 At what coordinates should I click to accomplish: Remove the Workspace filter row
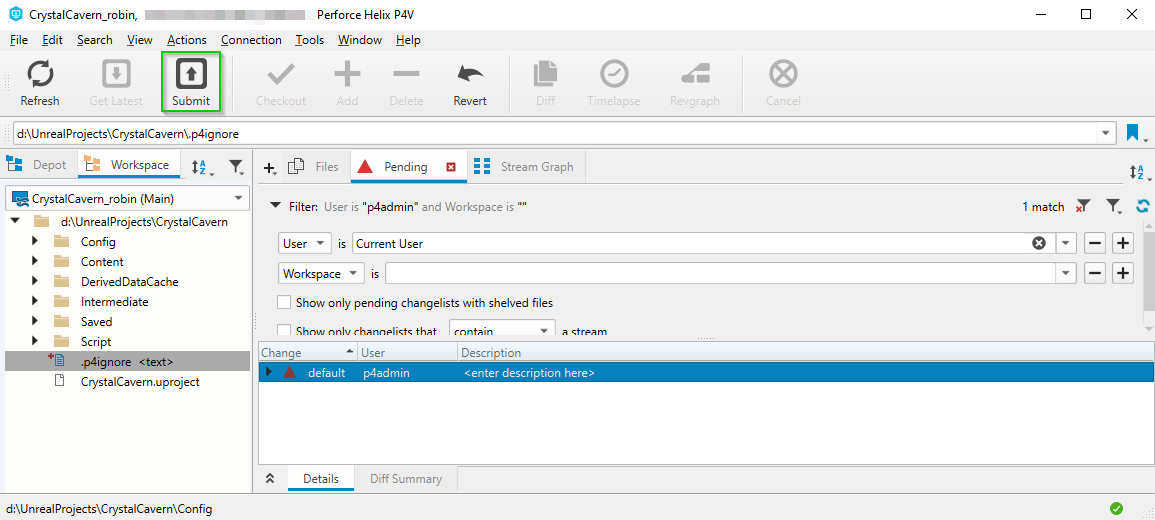(1095, 273)
